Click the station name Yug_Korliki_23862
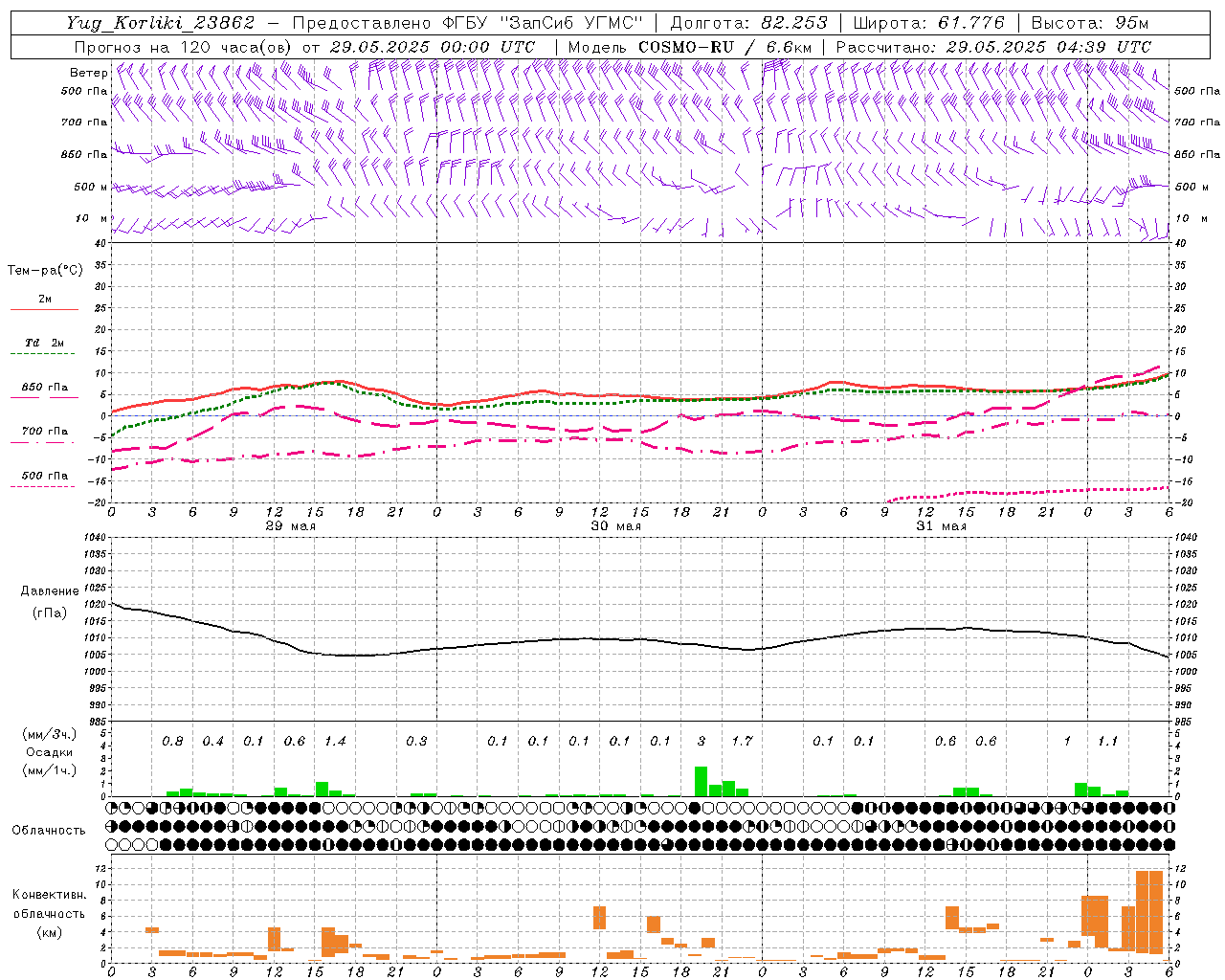 (x=161, y=23)
